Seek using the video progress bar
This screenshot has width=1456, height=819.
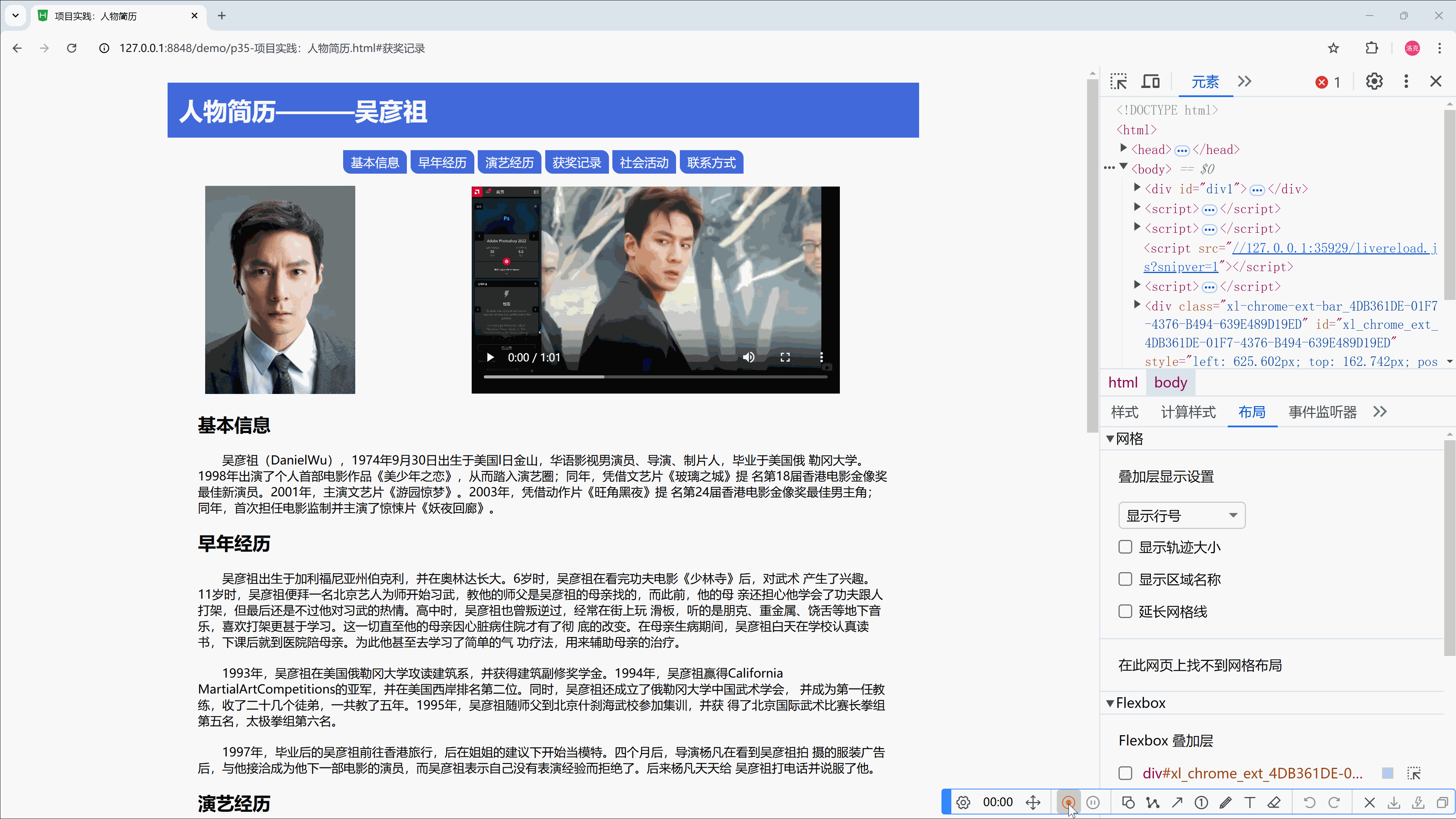click(656, 377)
